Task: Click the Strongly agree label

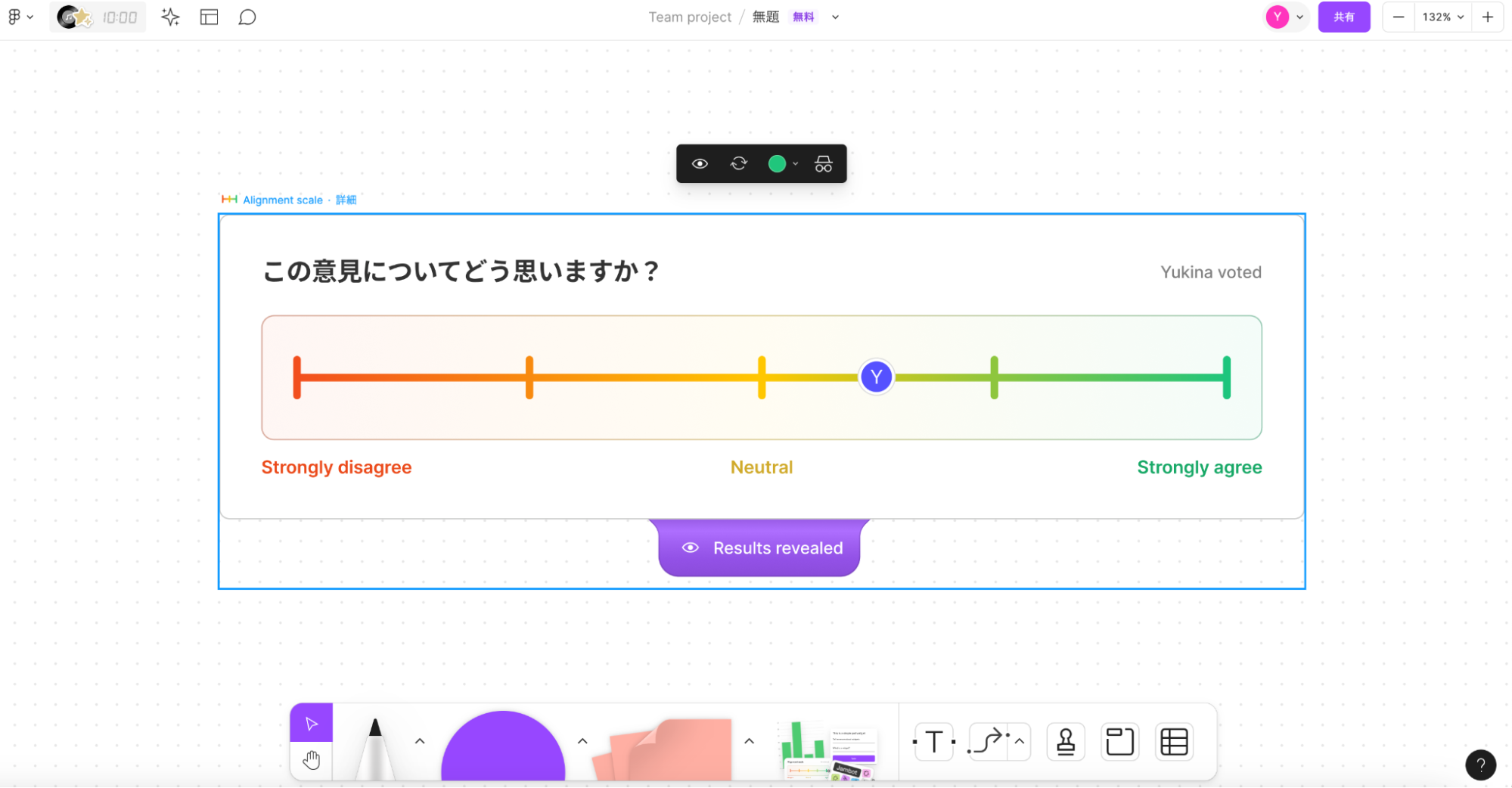Action: pyautogui.click(x=1200, y=467)
